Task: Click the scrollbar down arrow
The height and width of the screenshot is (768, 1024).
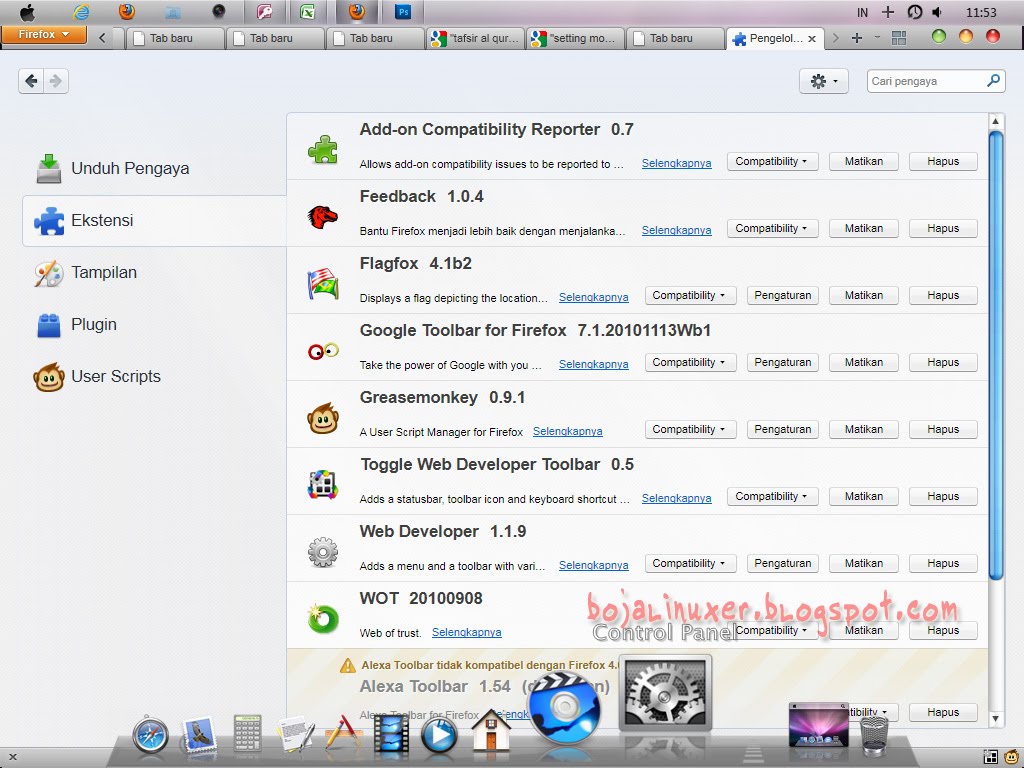Action: tap(995, 718)
